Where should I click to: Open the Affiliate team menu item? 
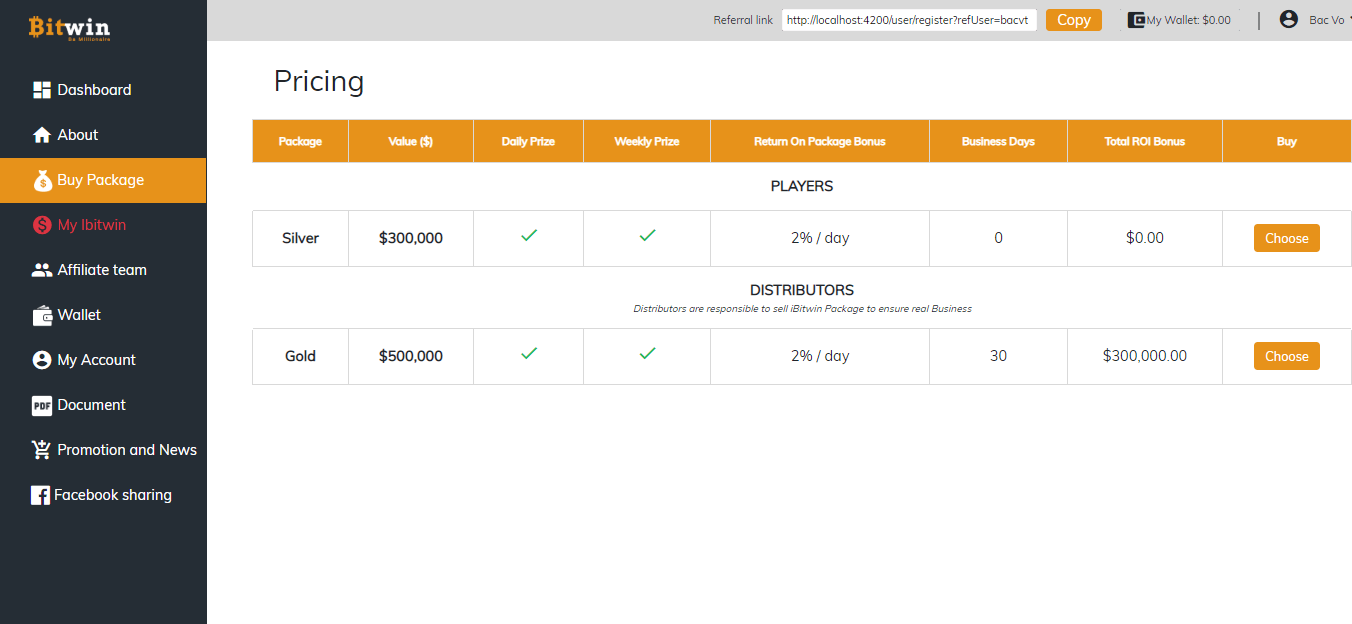[102, 270]
